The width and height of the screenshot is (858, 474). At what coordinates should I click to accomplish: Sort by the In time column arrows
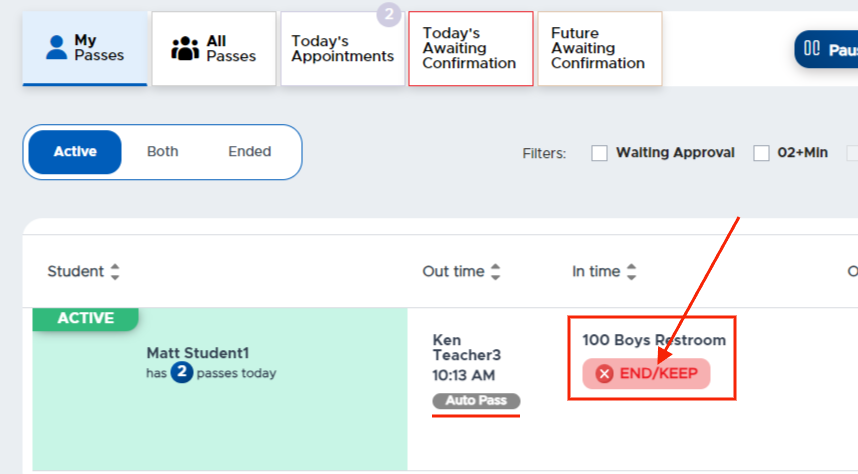click(x=631, y=271)
